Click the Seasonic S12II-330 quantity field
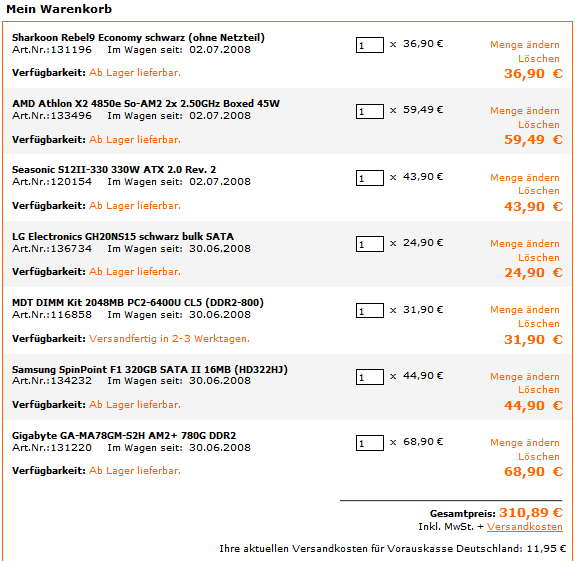The width and height of the screenshot is (575, 561). coord(370,178)
